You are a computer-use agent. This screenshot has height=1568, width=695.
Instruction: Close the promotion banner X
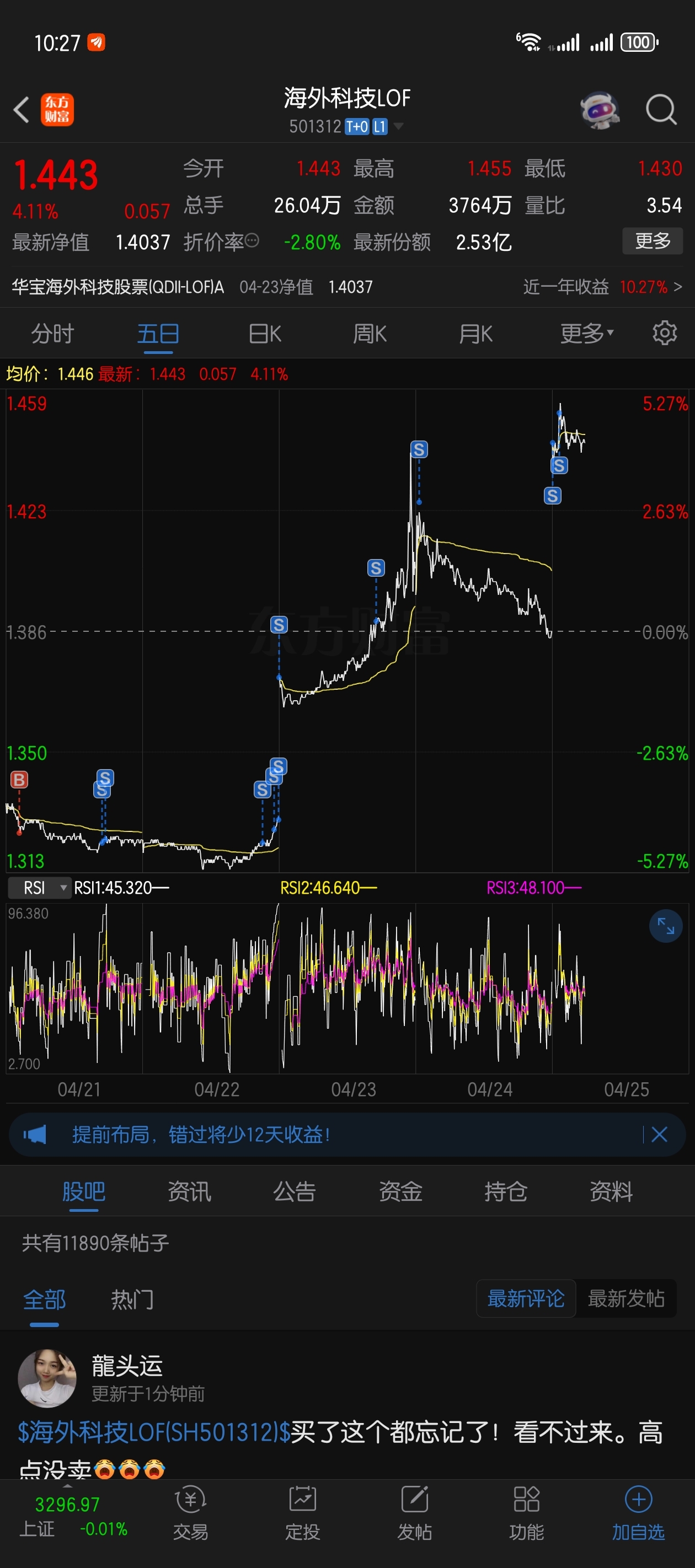tap(660, 1135)
